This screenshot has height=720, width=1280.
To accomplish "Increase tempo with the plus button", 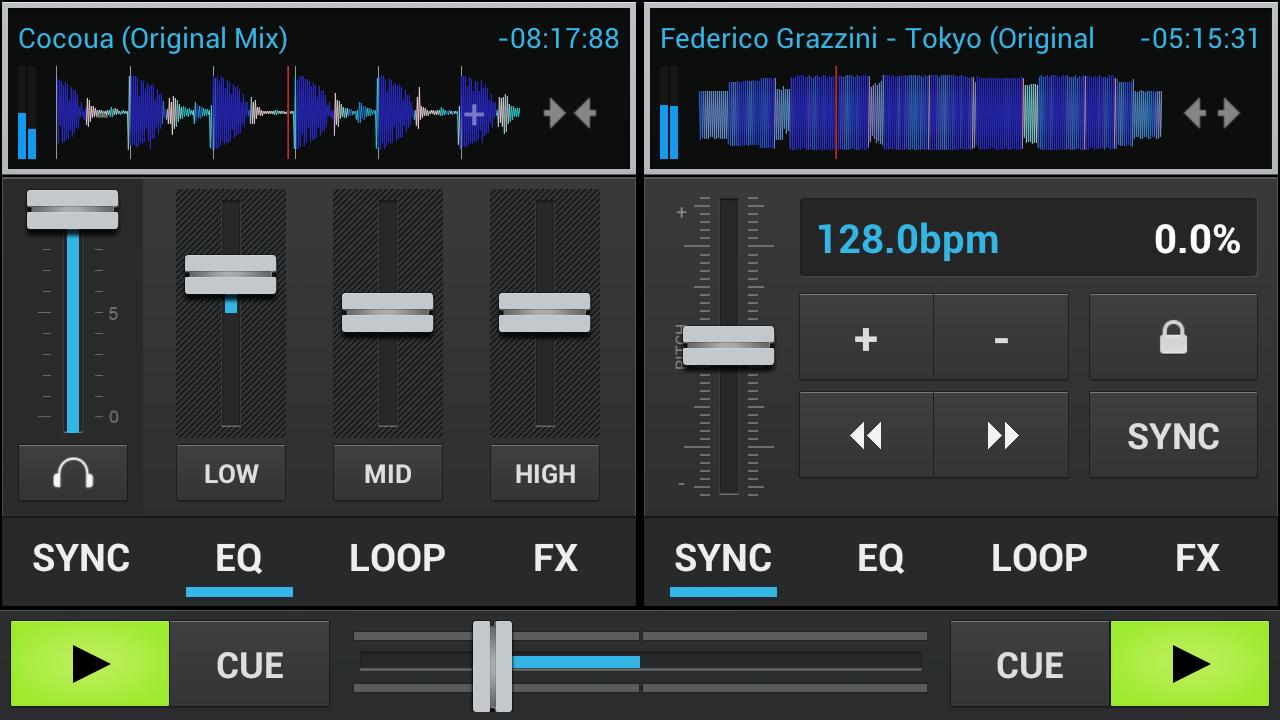I will [866, 339].
